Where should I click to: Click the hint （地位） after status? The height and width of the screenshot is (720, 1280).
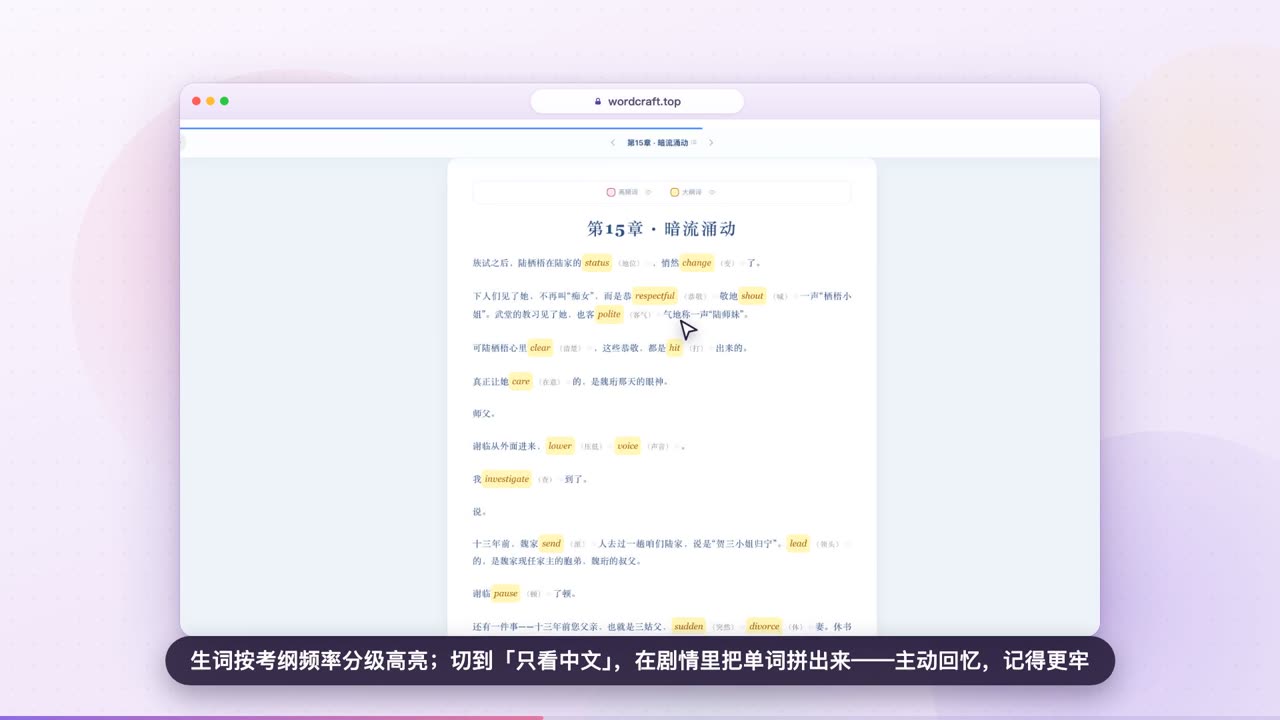pyautogui.click(x=629, y=264)
